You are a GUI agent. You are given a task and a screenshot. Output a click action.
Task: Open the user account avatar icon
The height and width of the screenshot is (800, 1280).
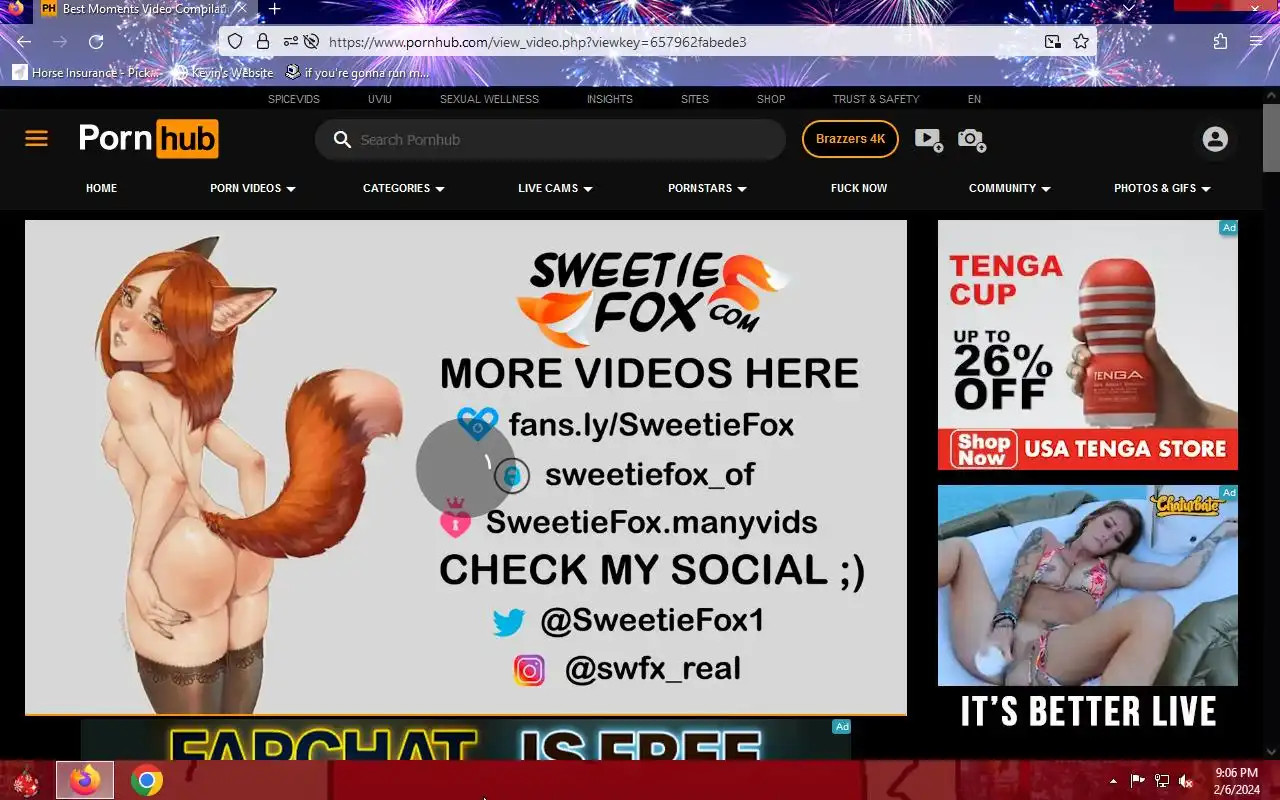[1215, 139]
